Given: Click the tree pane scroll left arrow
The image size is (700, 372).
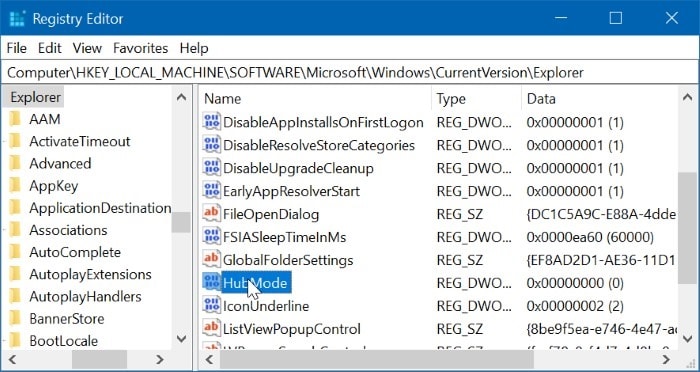Looking at the screenshot, I should click(12, 359).
